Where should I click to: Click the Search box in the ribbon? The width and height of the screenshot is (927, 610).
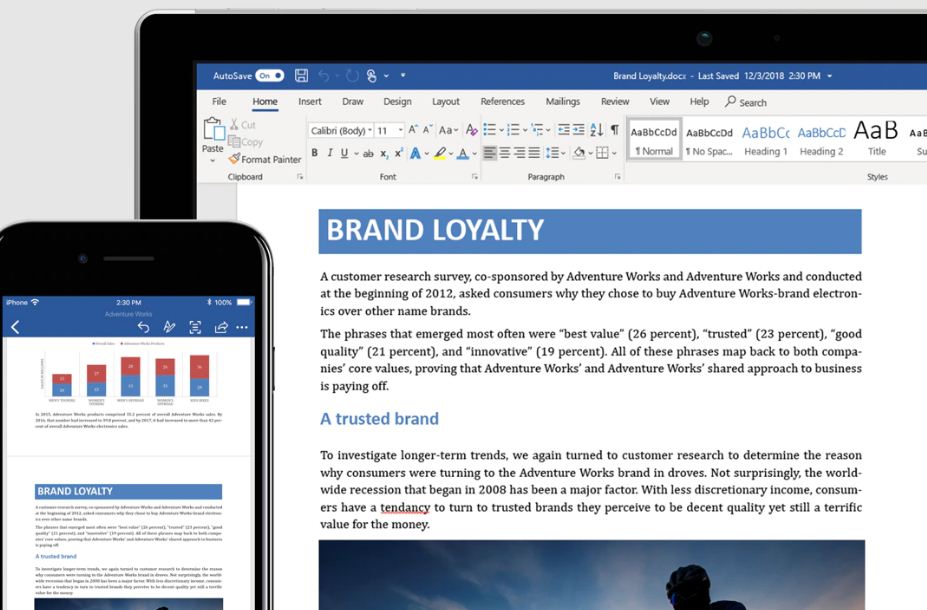pyautogui.click(x=746, y=102)
